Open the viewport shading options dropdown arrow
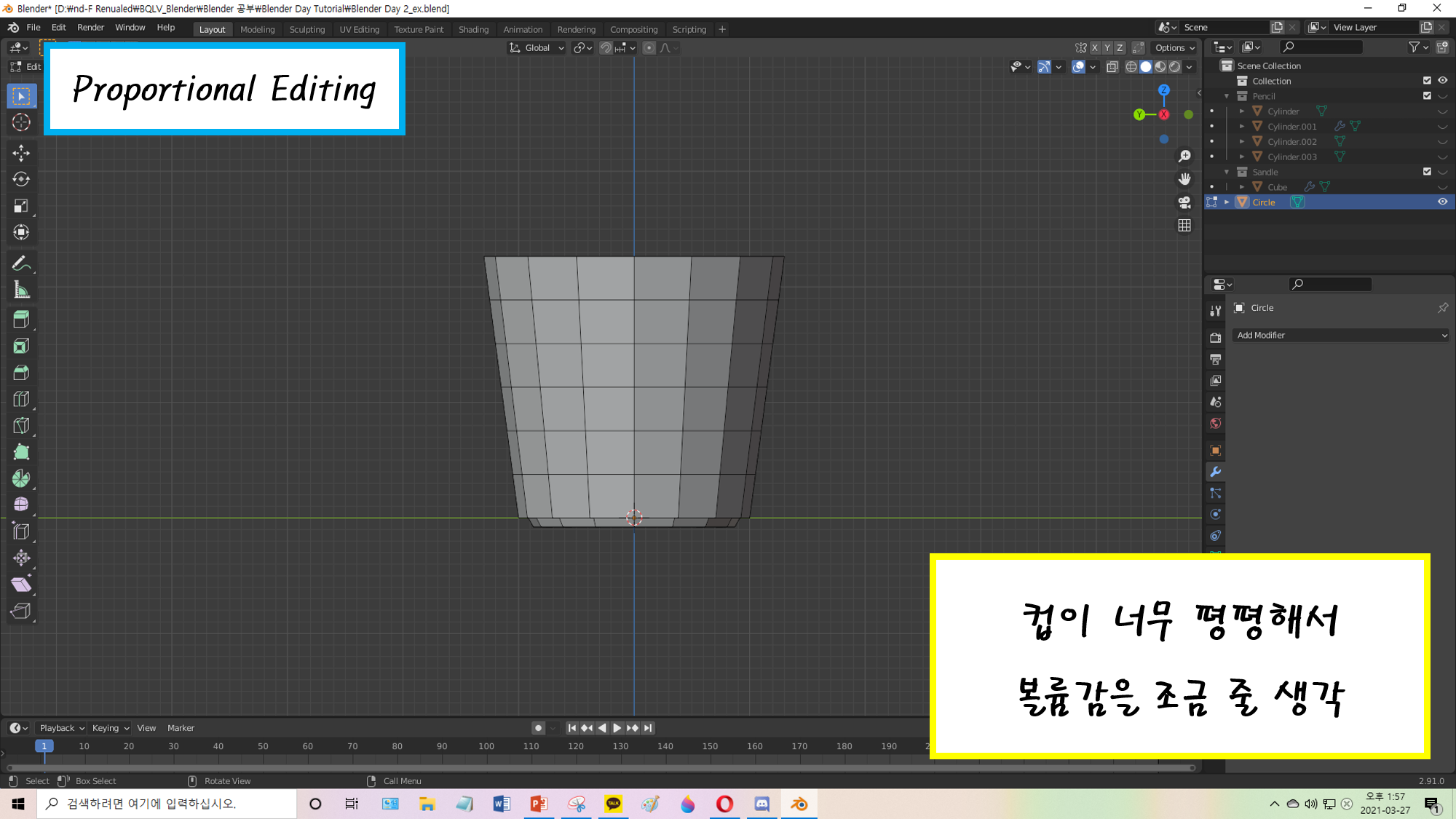The width and height of the screenshot is (1456, 819). (1190, 67)
